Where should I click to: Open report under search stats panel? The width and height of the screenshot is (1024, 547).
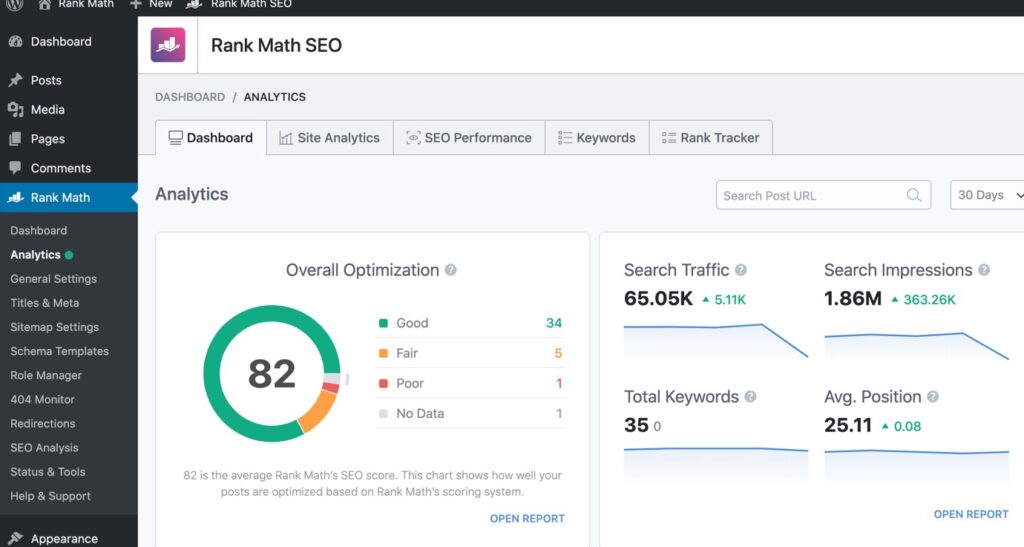pyautogui.click(x=971, y=514)
